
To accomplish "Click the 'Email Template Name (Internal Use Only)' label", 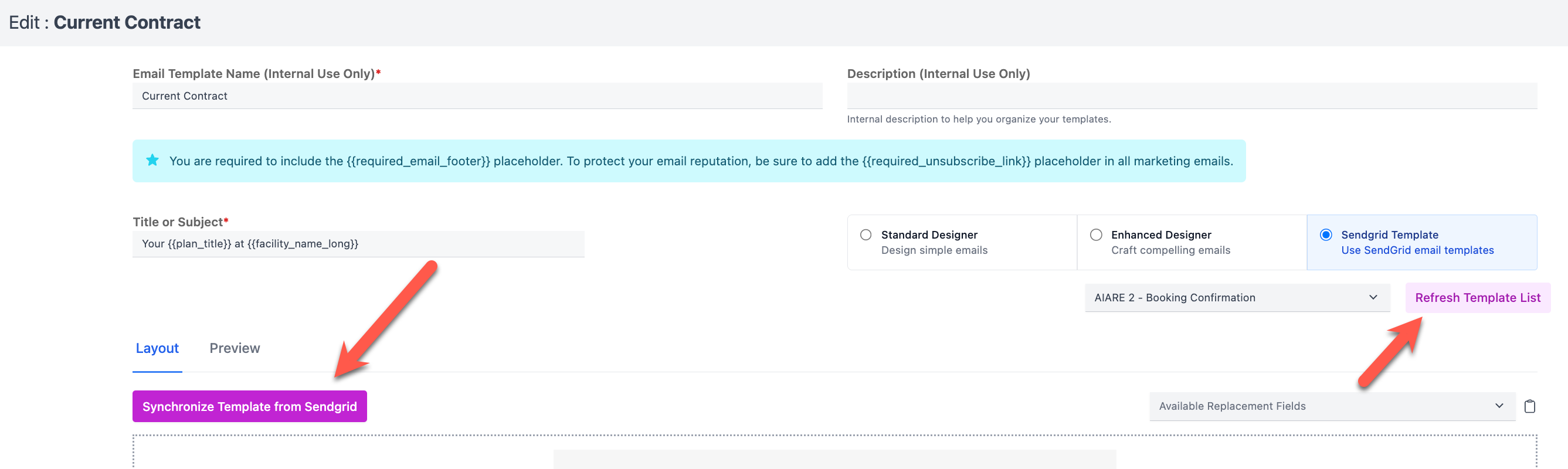I will click(256, 74).
